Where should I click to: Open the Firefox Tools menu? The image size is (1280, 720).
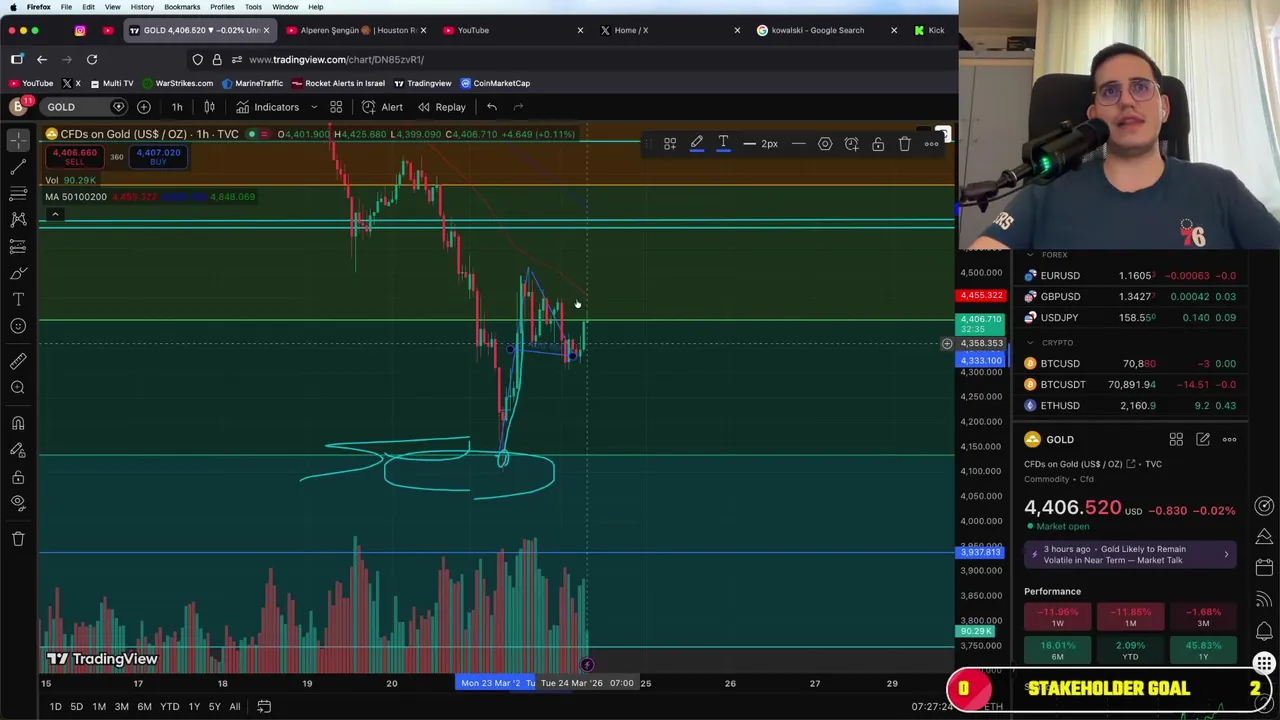(x=253, y=7)
